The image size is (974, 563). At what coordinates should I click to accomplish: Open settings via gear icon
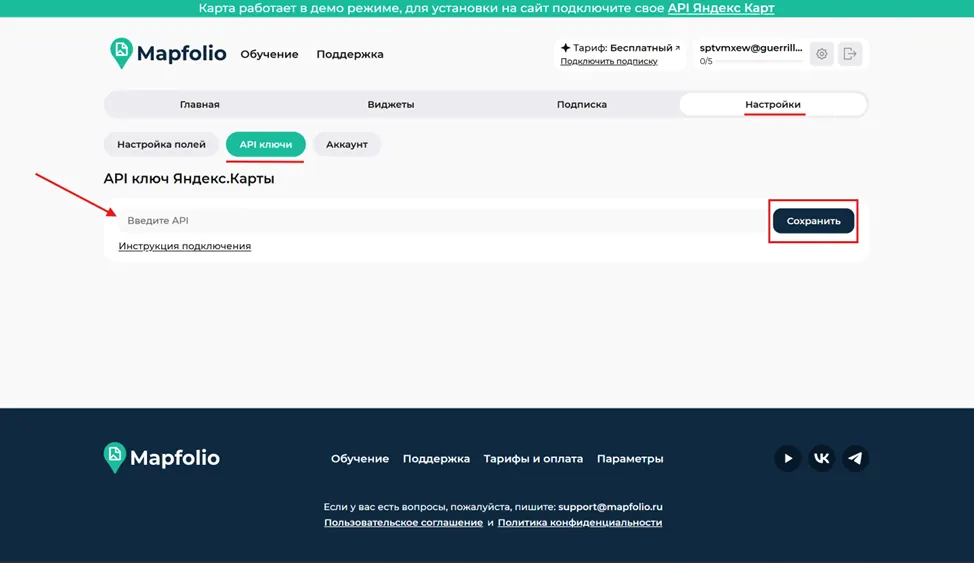coord(821,54)
